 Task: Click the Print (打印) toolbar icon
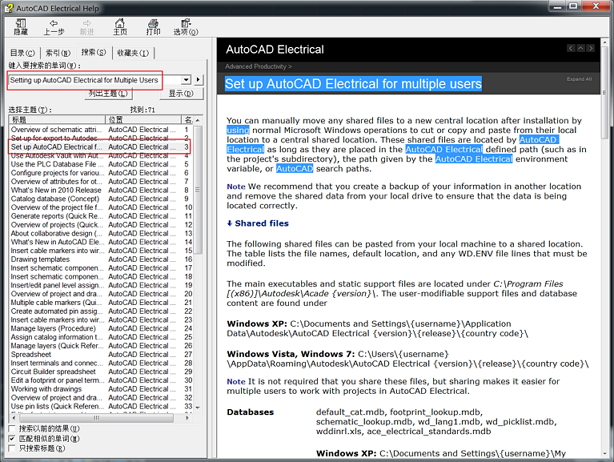[x=153, y=27]
